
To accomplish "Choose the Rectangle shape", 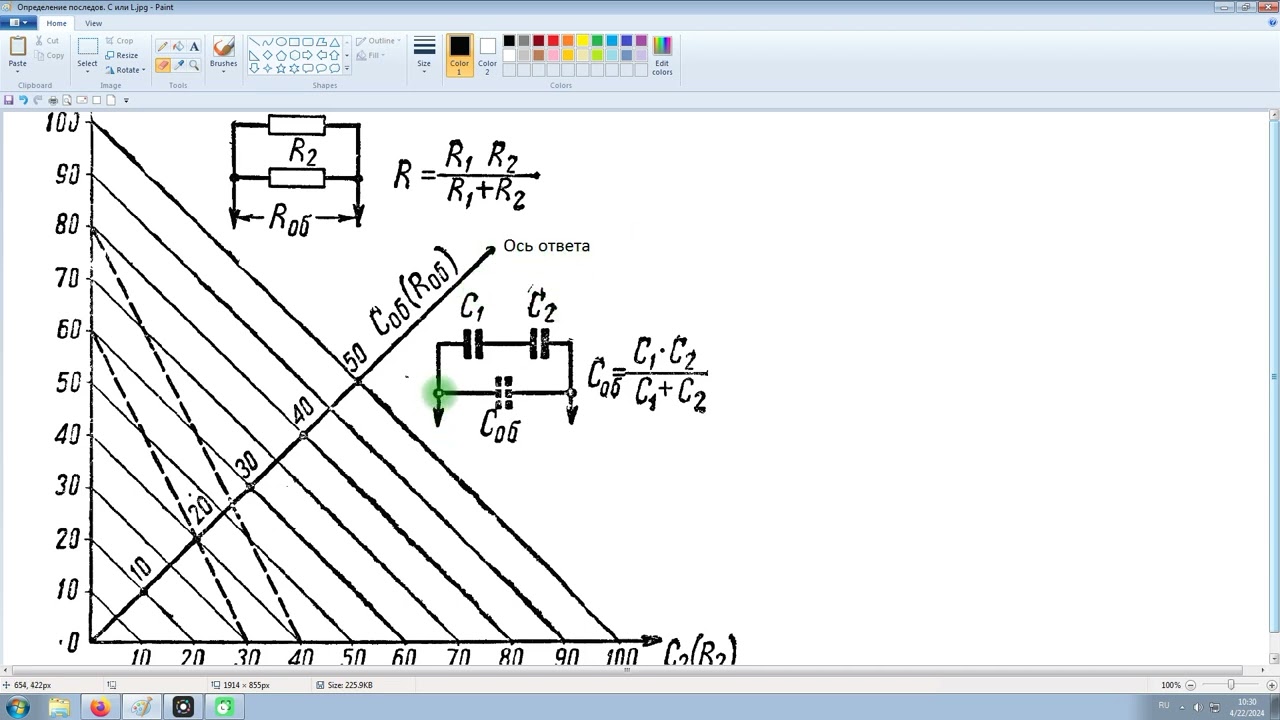I will coord(294,42).
